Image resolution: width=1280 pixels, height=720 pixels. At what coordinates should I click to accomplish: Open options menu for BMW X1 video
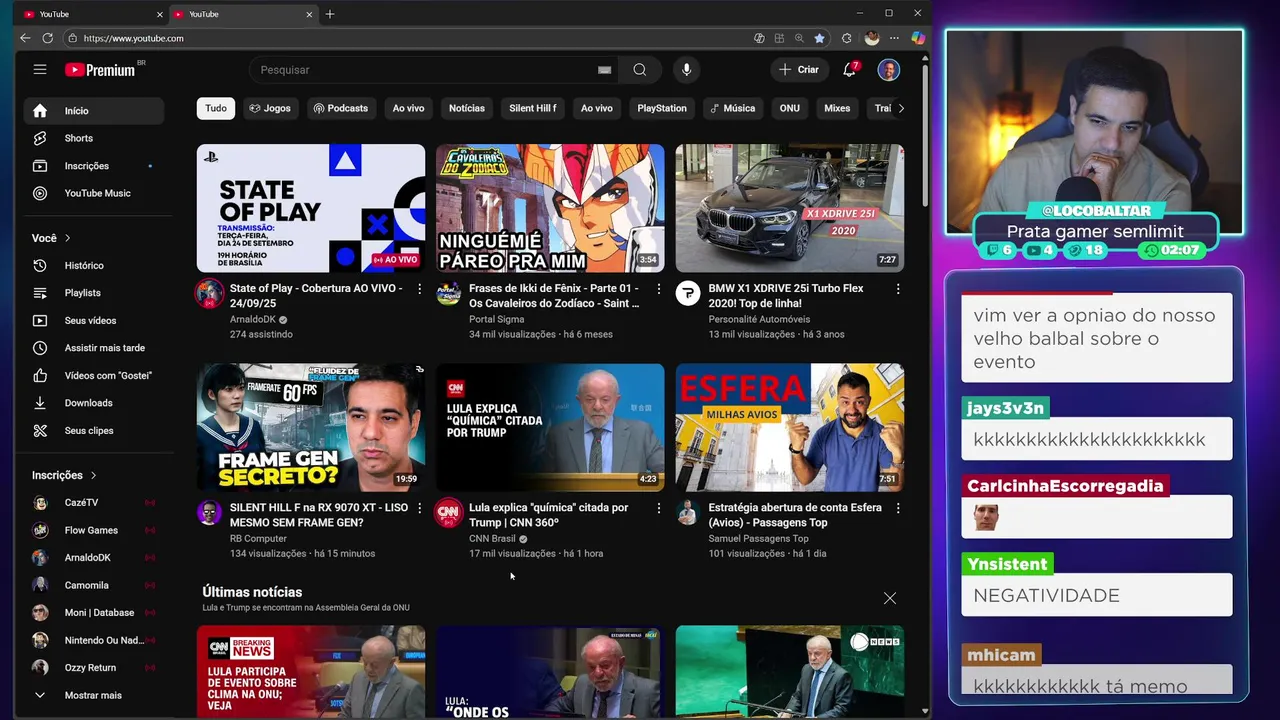click(898, 289)
